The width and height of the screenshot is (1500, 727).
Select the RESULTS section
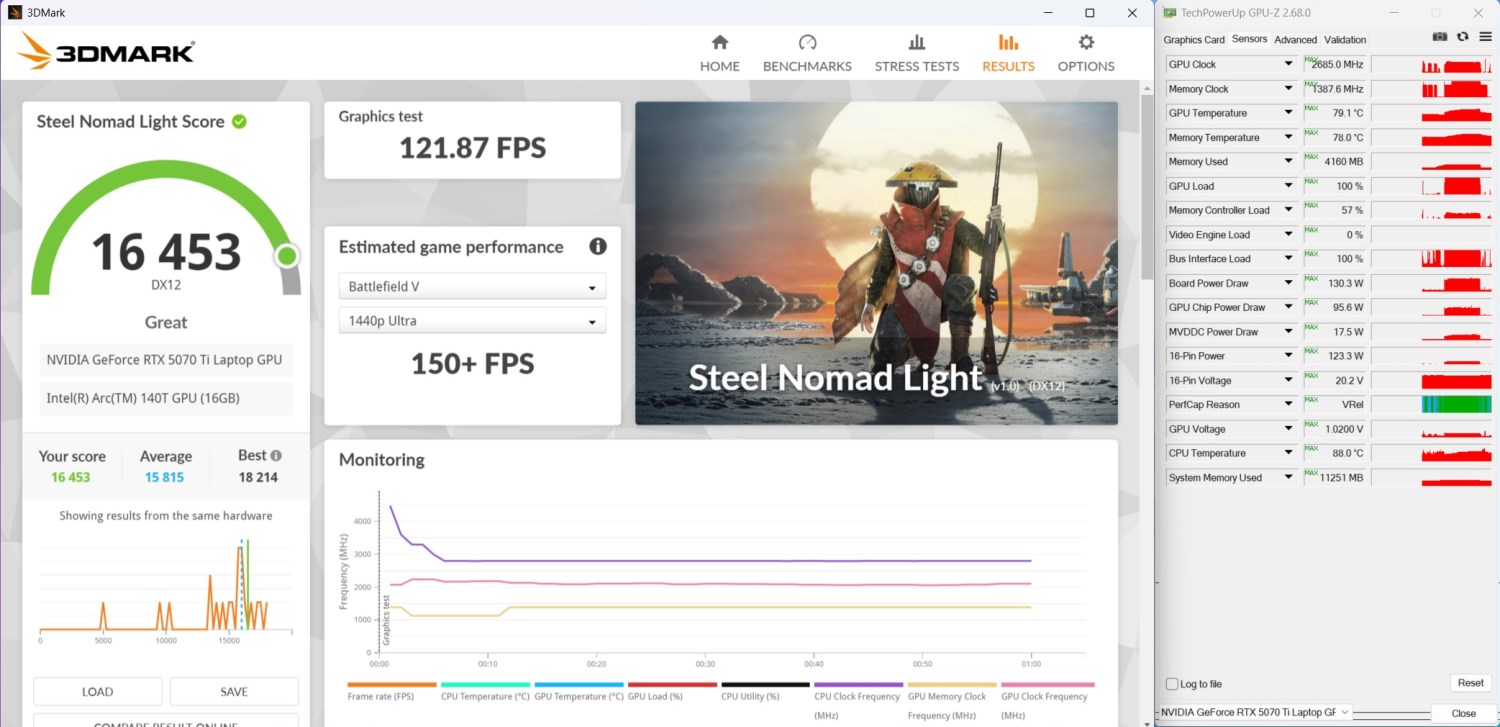[1008, 53]
